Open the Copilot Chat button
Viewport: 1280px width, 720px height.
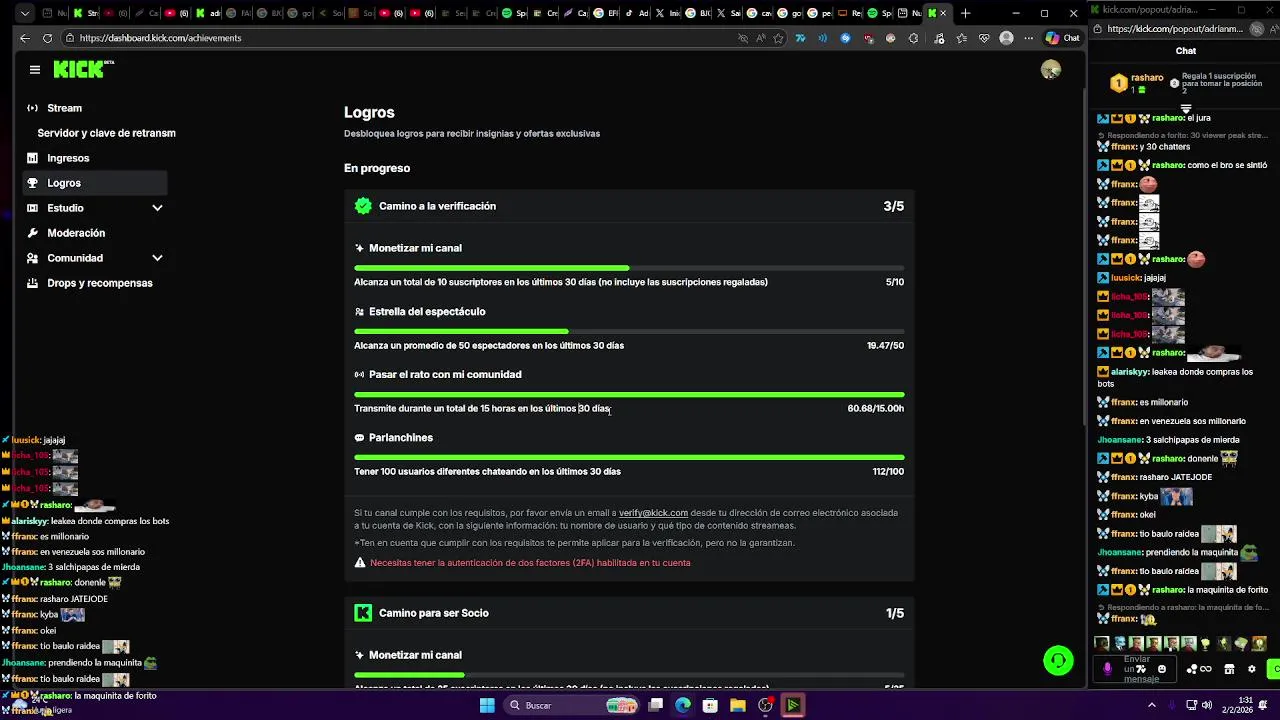pos(1062,38)
